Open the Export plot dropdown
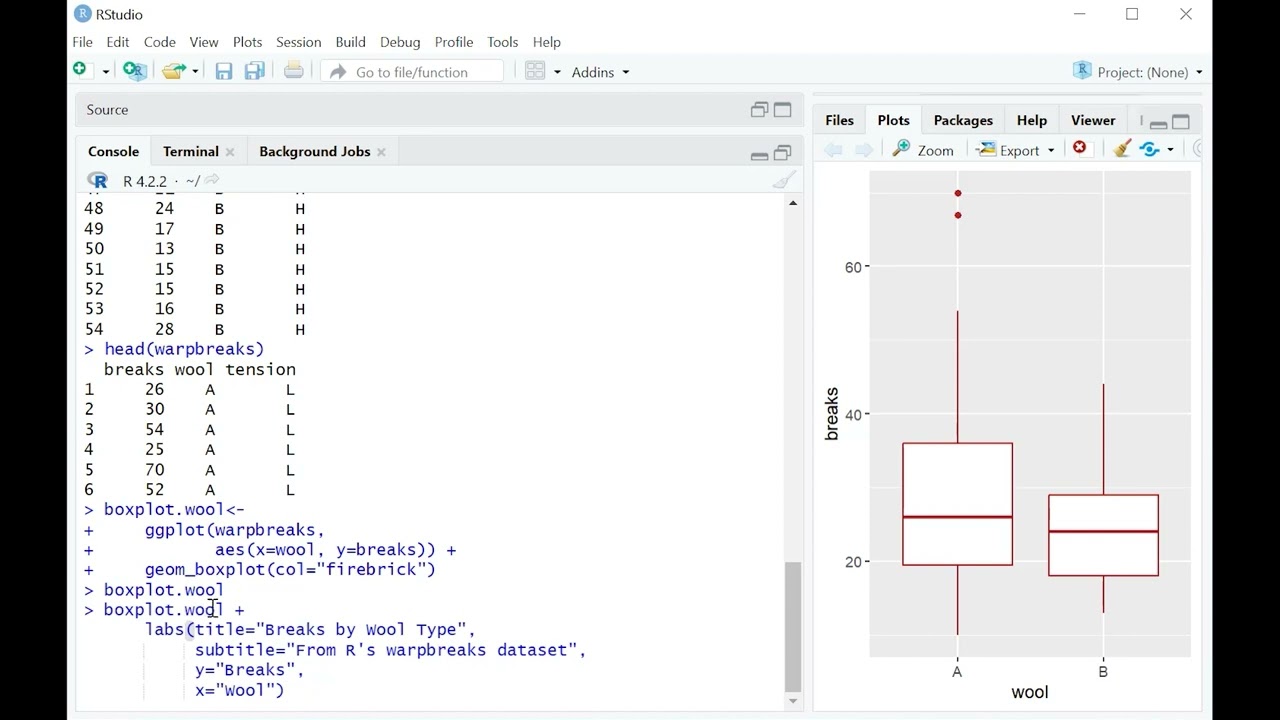 click(x=1016, y=150)
